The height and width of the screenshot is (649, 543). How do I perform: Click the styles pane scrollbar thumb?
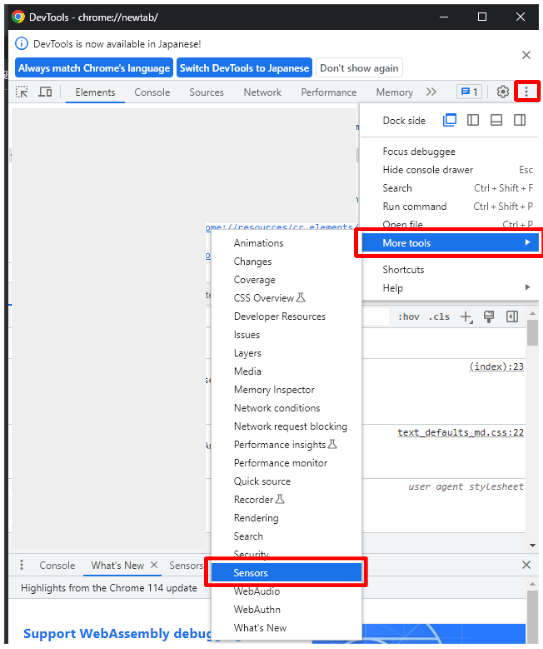click(532, 332)
